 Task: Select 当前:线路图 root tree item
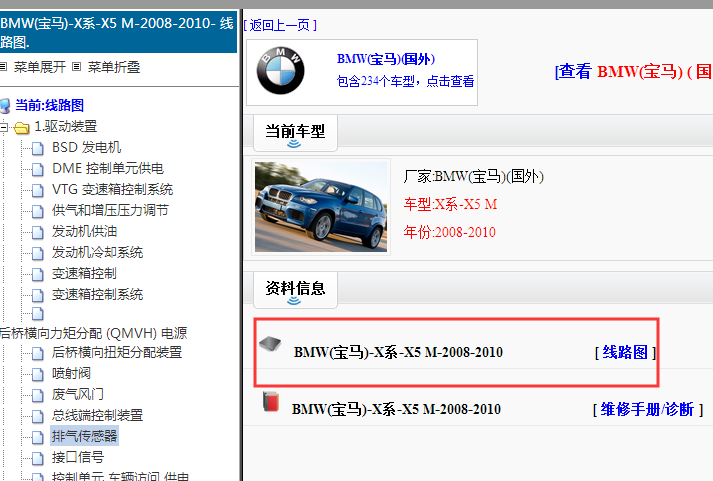[50, 105]
